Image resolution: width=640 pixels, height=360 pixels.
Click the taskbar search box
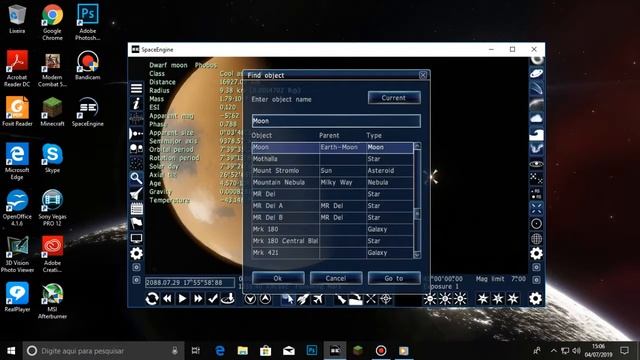click(x=104, y=351)
